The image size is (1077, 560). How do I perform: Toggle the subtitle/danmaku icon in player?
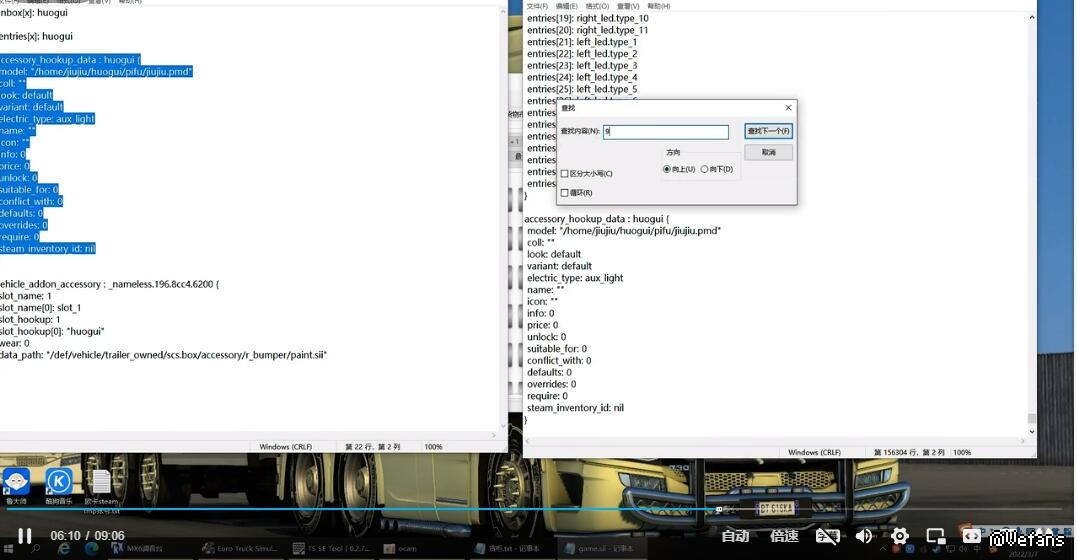(x=828, y=537)
